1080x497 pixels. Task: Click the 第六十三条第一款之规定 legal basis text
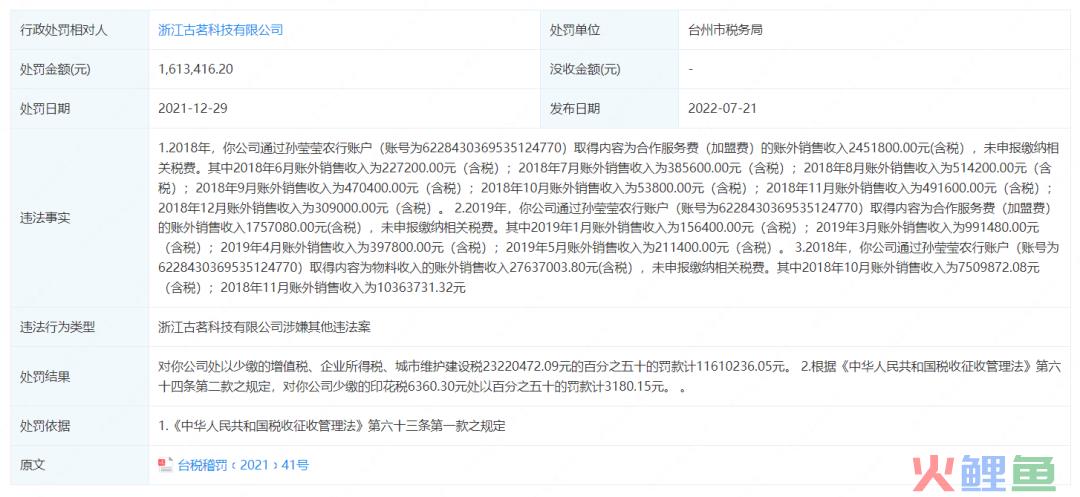coord(437,427)
